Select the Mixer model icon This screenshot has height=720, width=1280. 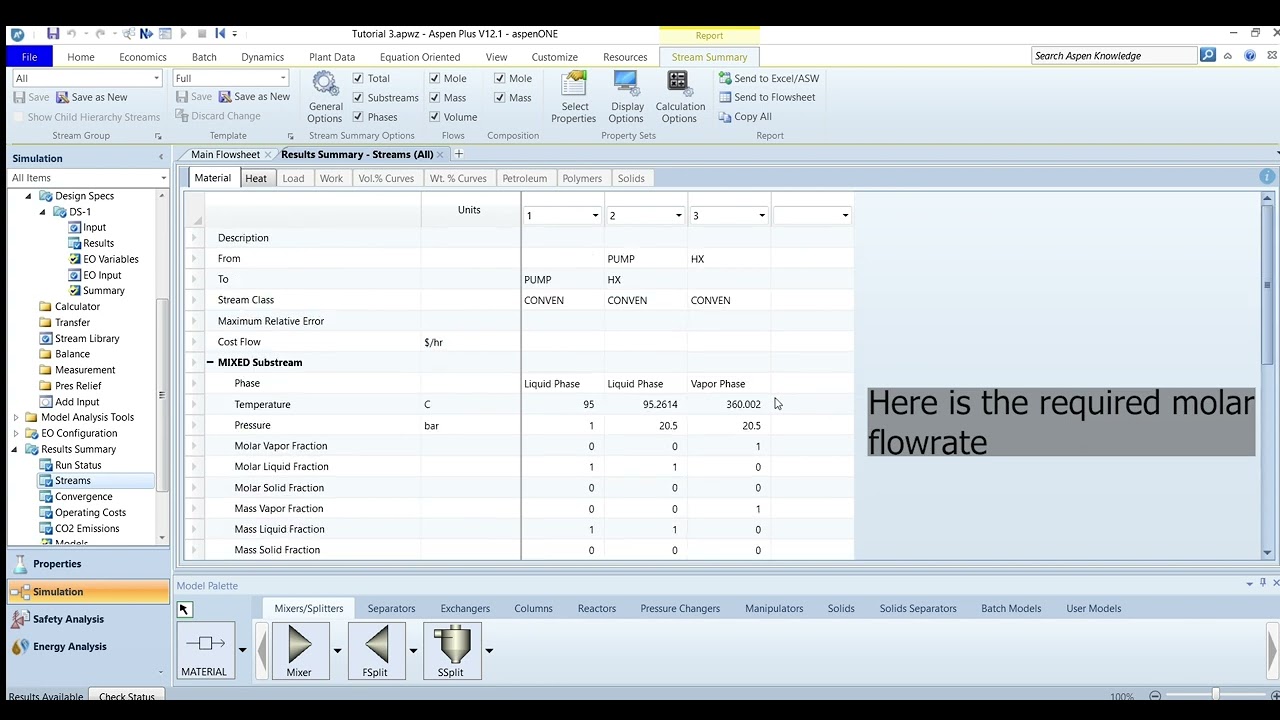[x=299, y=651]
